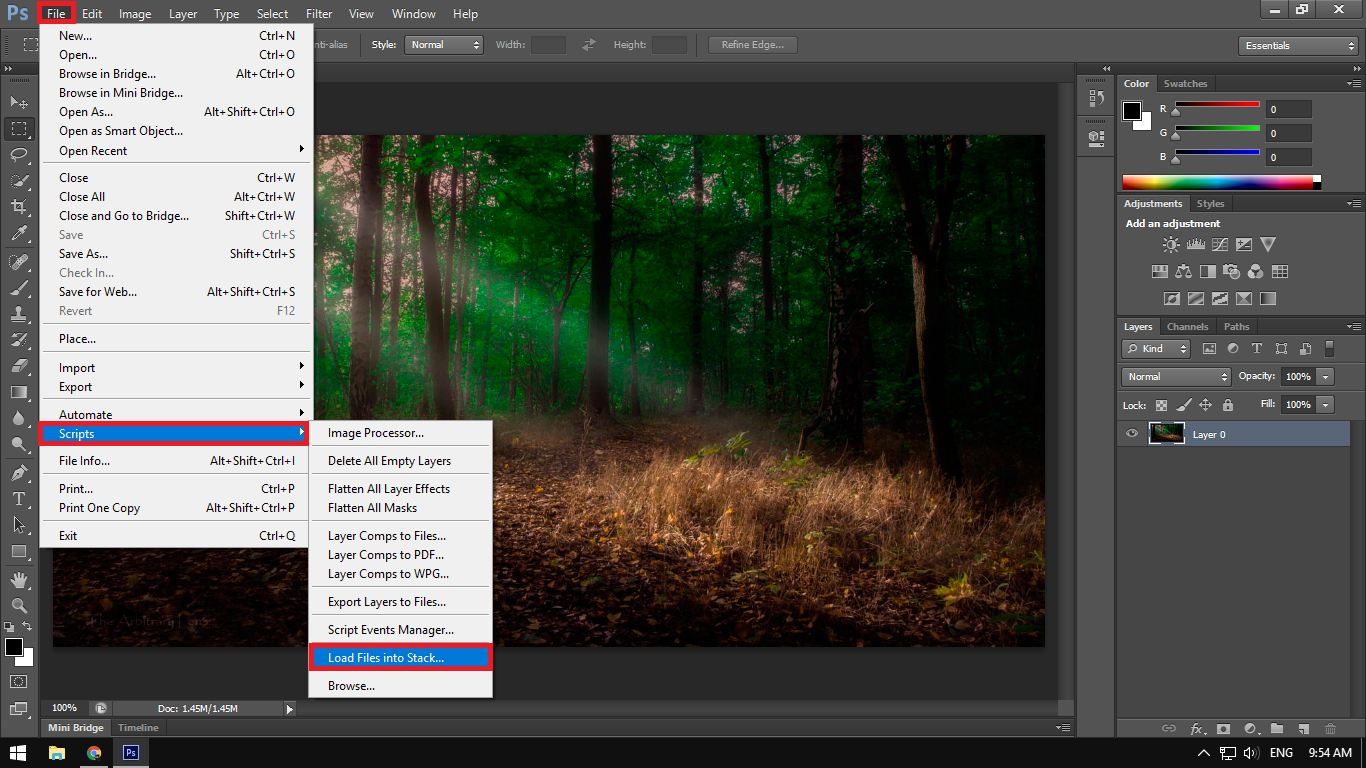The width and height of the screenshot is (1366, 768).
Task: Open the Color panel options menu
Action: coord(1354,84)
